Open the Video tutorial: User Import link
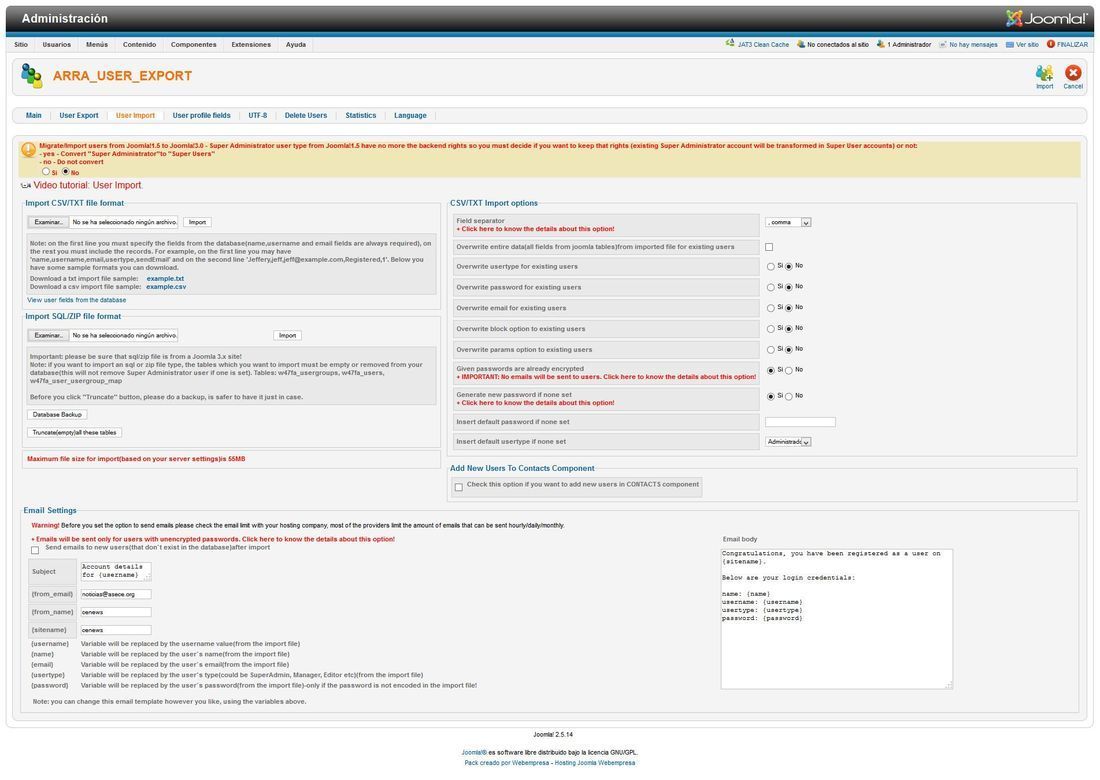Screen dimensions: 1100x780 pyautogui.click(x=88, y=185)
